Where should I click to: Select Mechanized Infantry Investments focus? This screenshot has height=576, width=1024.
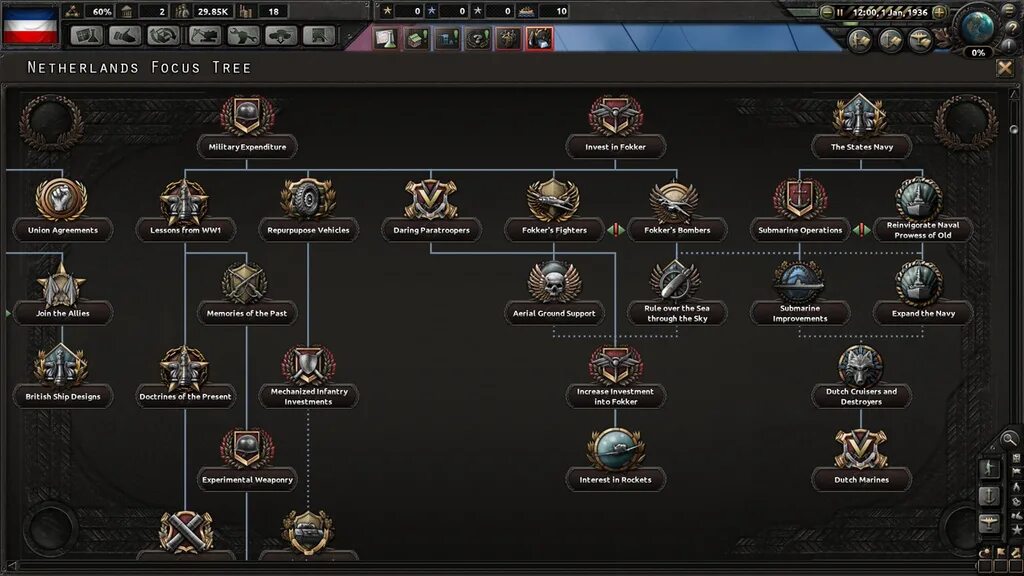pyautogui.click(x=308, y=376)
